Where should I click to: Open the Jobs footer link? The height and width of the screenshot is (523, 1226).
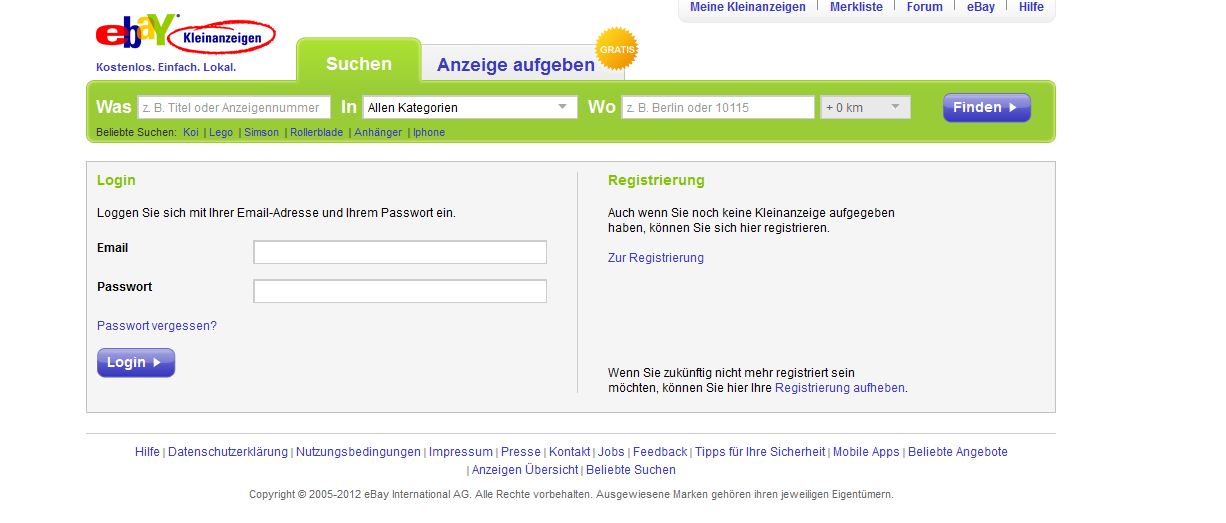tap(612, 452)
